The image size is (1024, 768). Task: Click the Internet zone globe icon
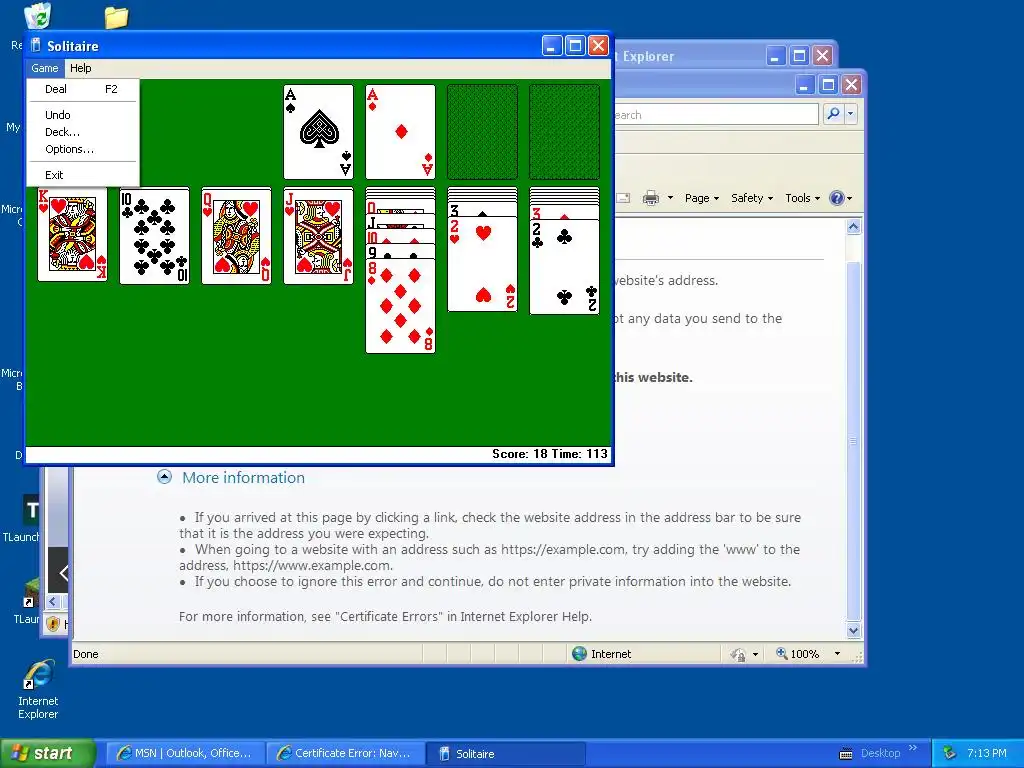click(x=579, y=654)
